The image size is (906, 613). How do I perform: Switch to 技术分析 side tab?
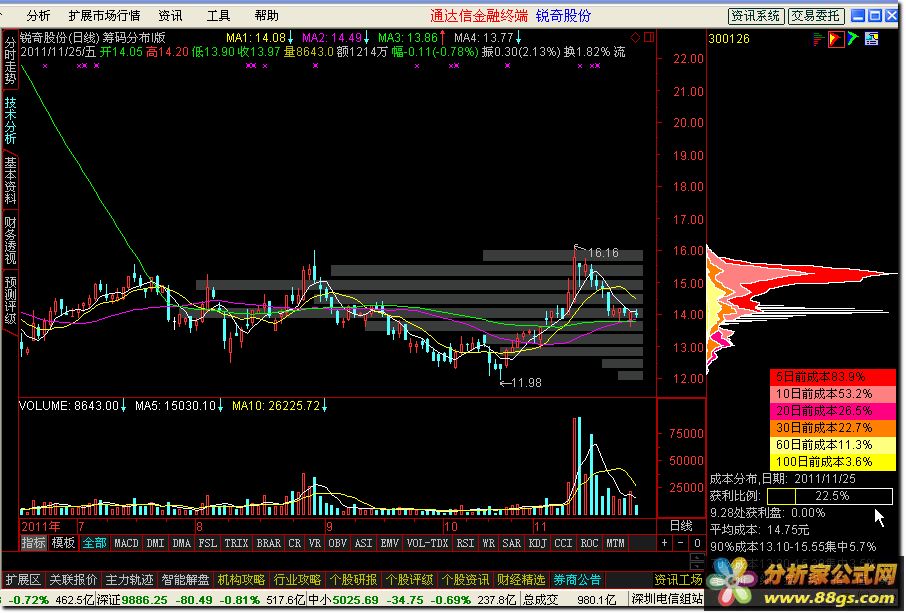(x=10, y=120)
